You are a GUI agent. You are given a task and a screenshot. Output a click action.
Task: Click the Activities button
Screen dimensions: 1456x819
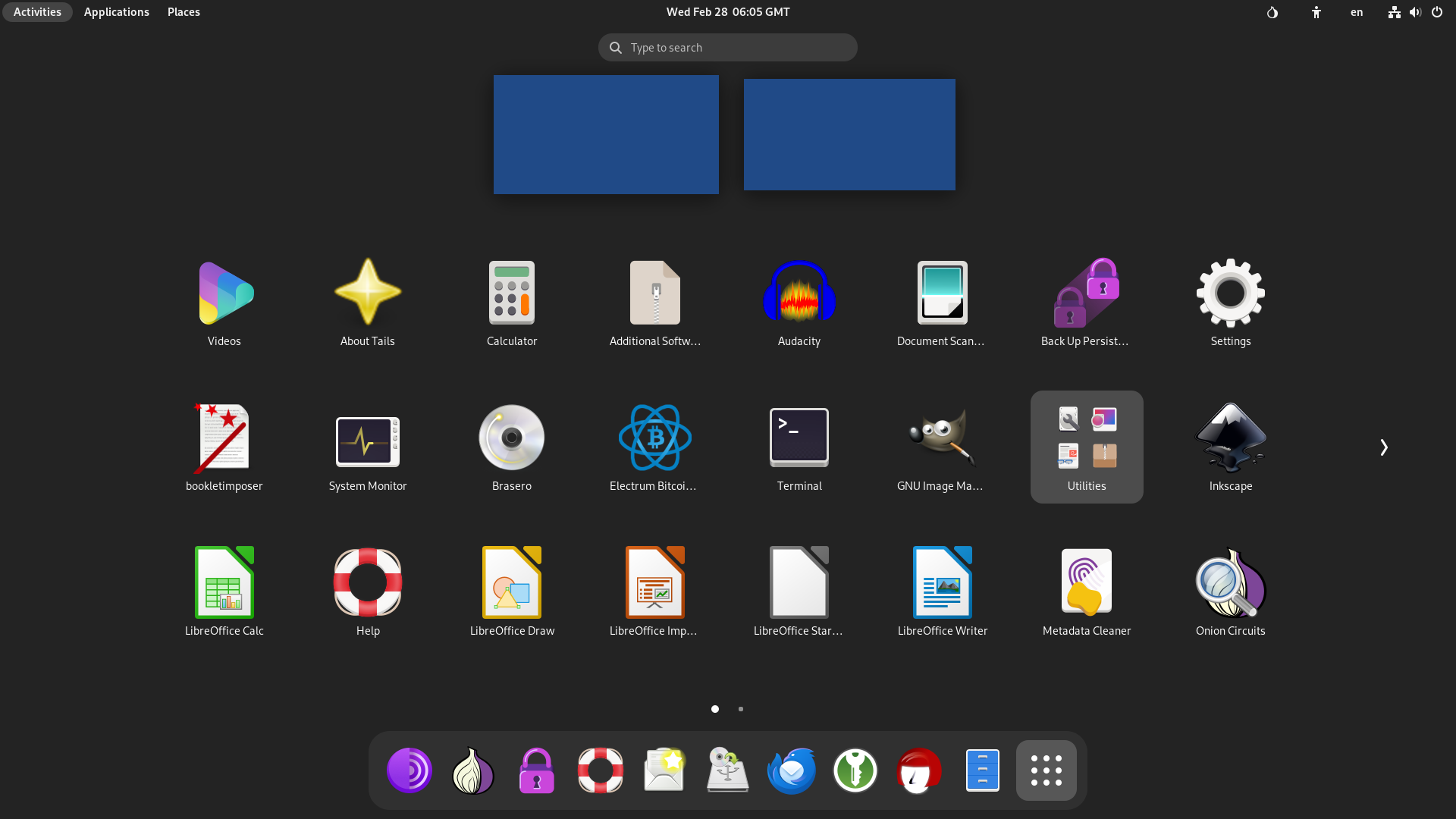pos(36,12)
